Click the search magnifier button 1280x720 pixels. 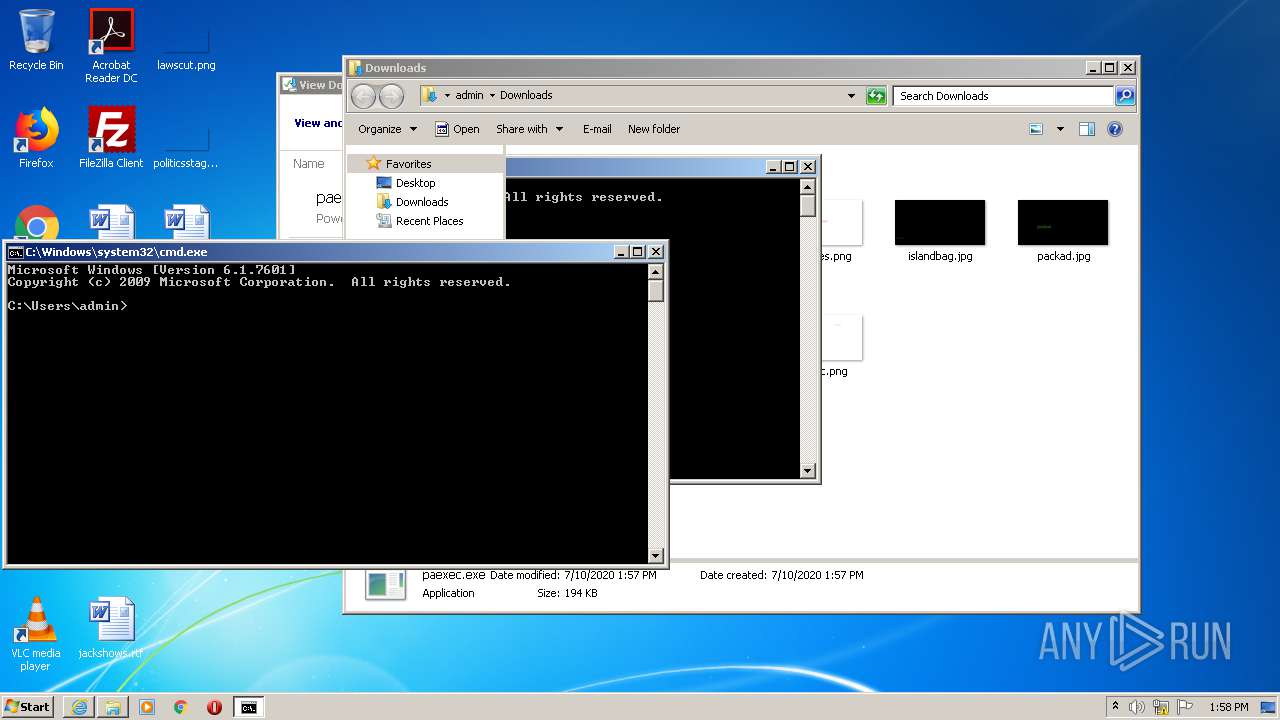[x=1125, y=96]
